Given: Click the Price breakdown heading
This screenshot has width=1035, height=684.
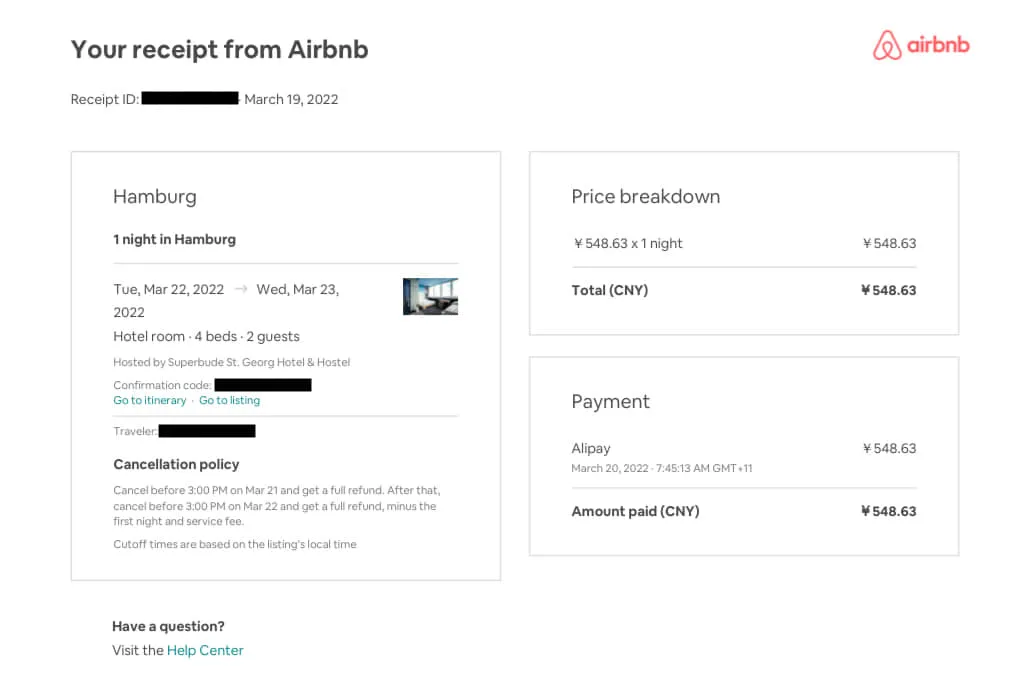Looking at the screenshot, I should click(645, 196).
